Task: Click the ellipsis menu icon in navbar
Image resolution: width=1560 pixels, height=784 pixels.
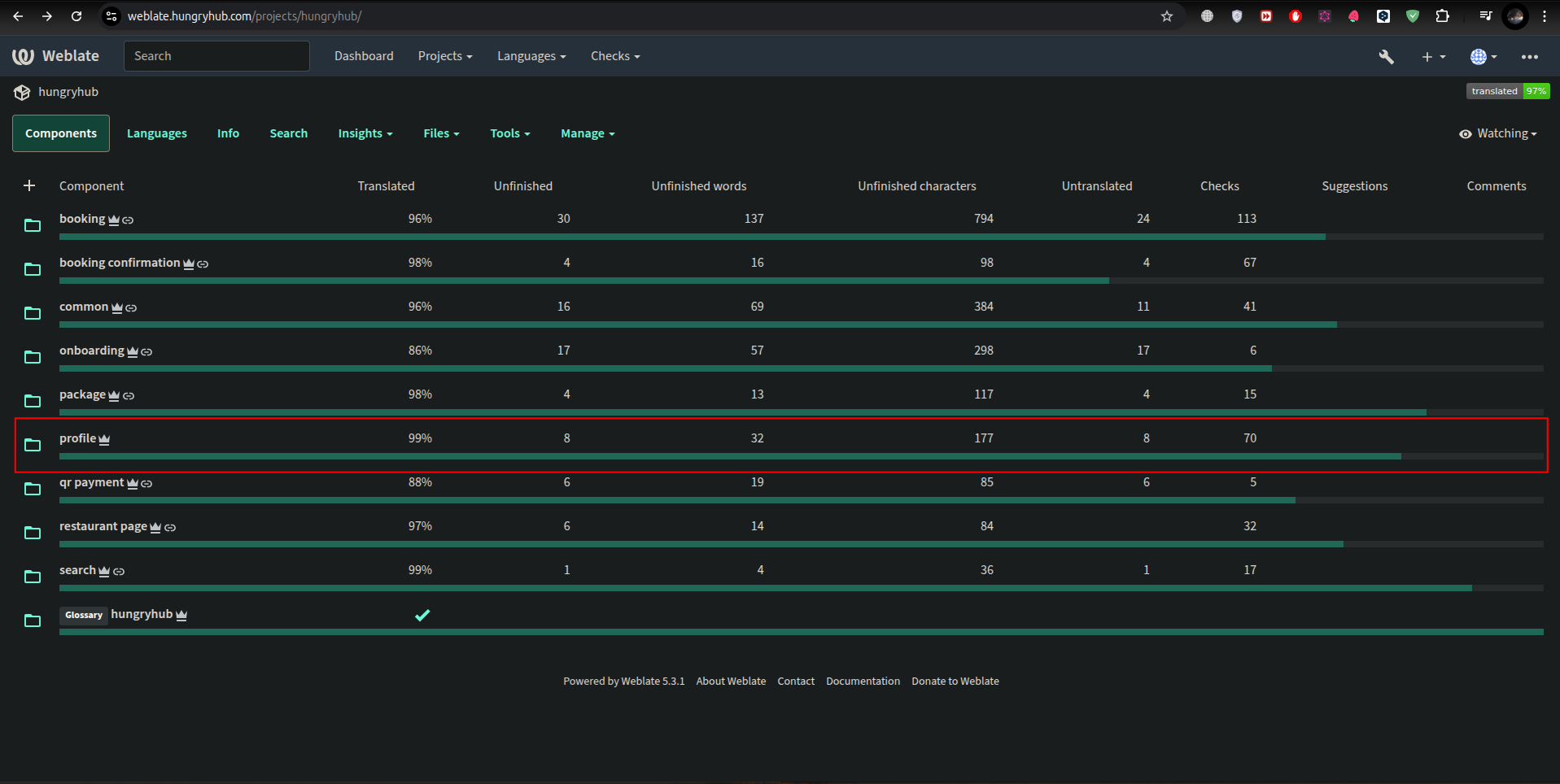Action: [1529, 56]
